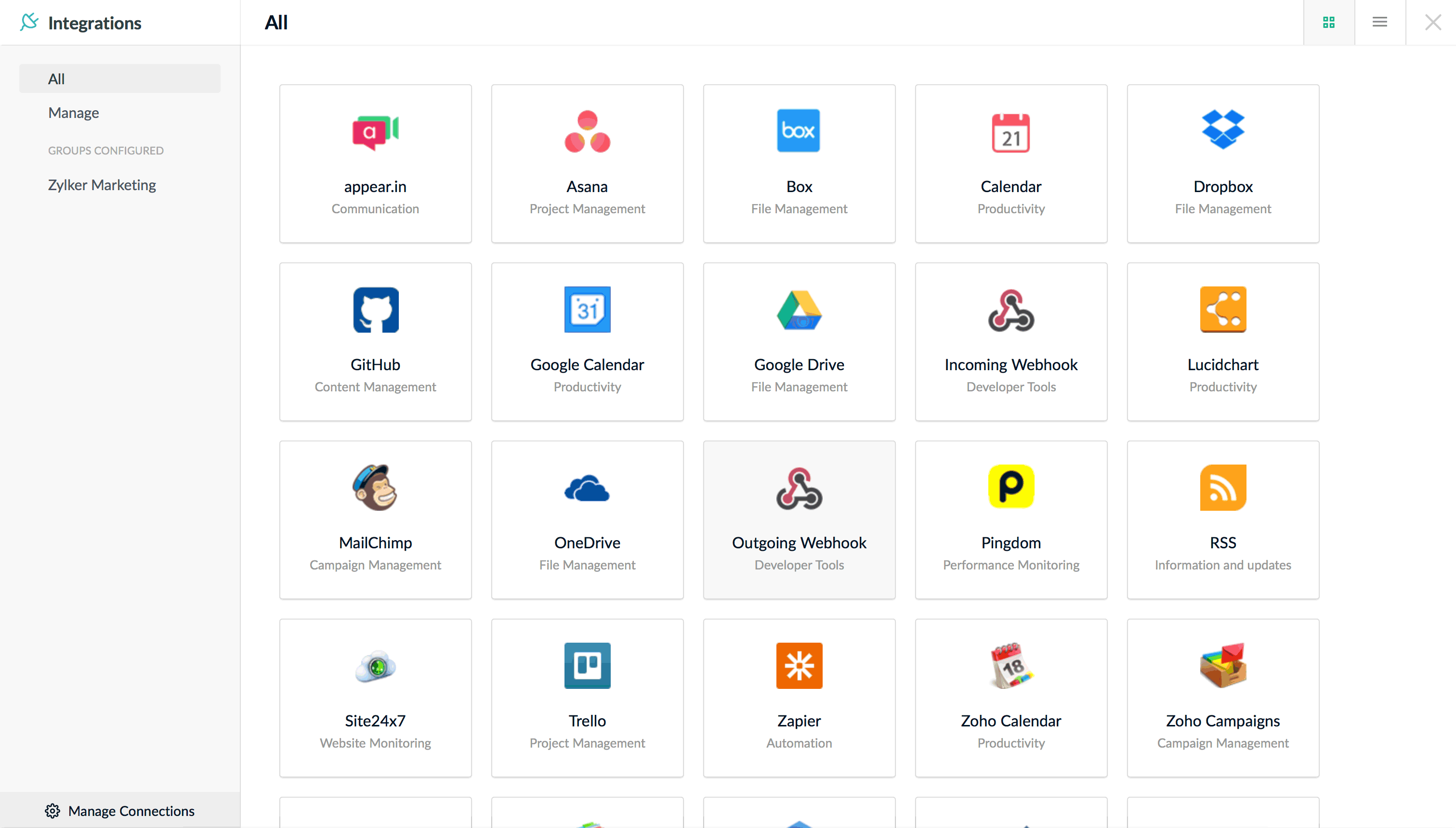The height and width of the screenshot is (828, 1456).
Task: Select the Manage section in sidebar
Action: [73, 113]
